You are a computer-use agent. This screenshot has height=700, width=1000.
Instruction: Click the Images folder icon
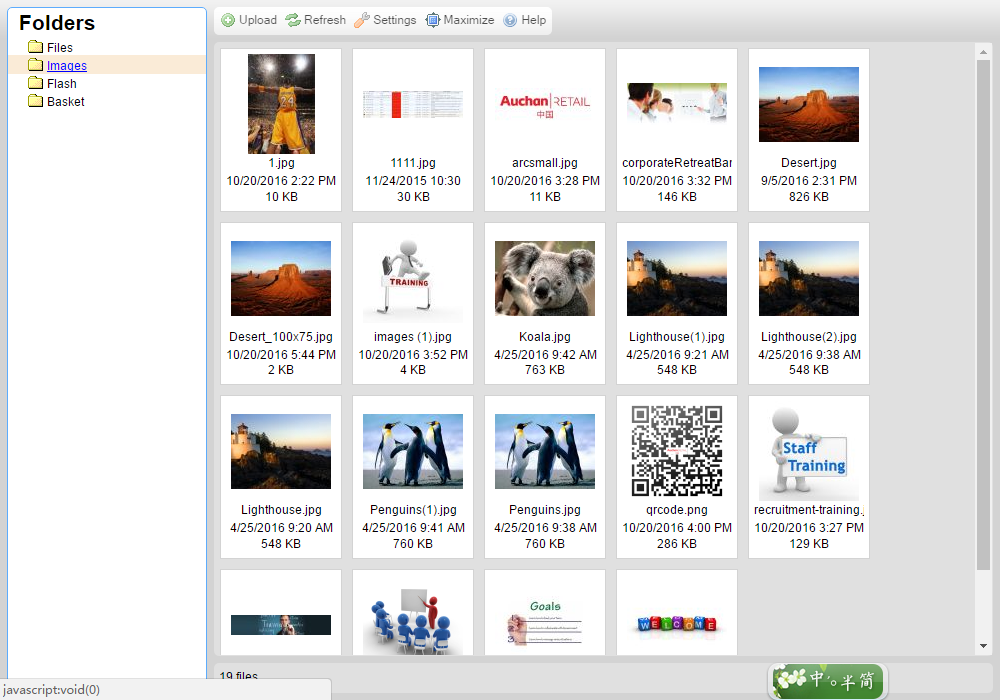(x=36, y=64)
